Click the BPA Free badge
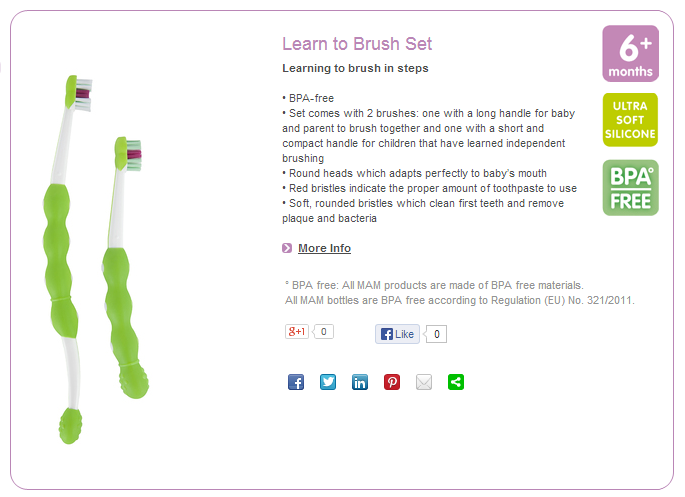This screenshot has width=685, height=497. 630,188
